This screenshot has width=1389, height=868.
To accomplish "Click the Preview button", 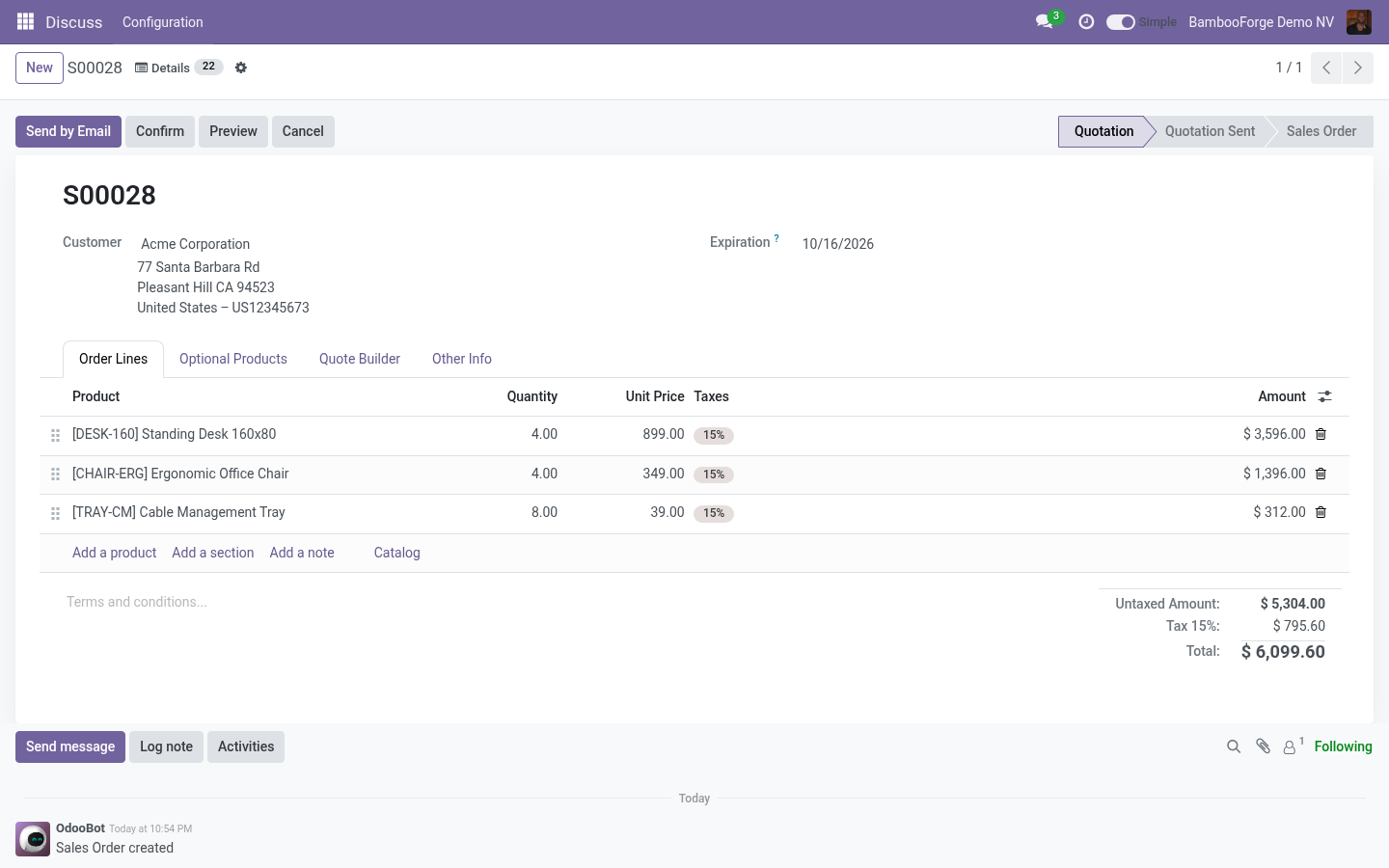I will tap(233, 131).
